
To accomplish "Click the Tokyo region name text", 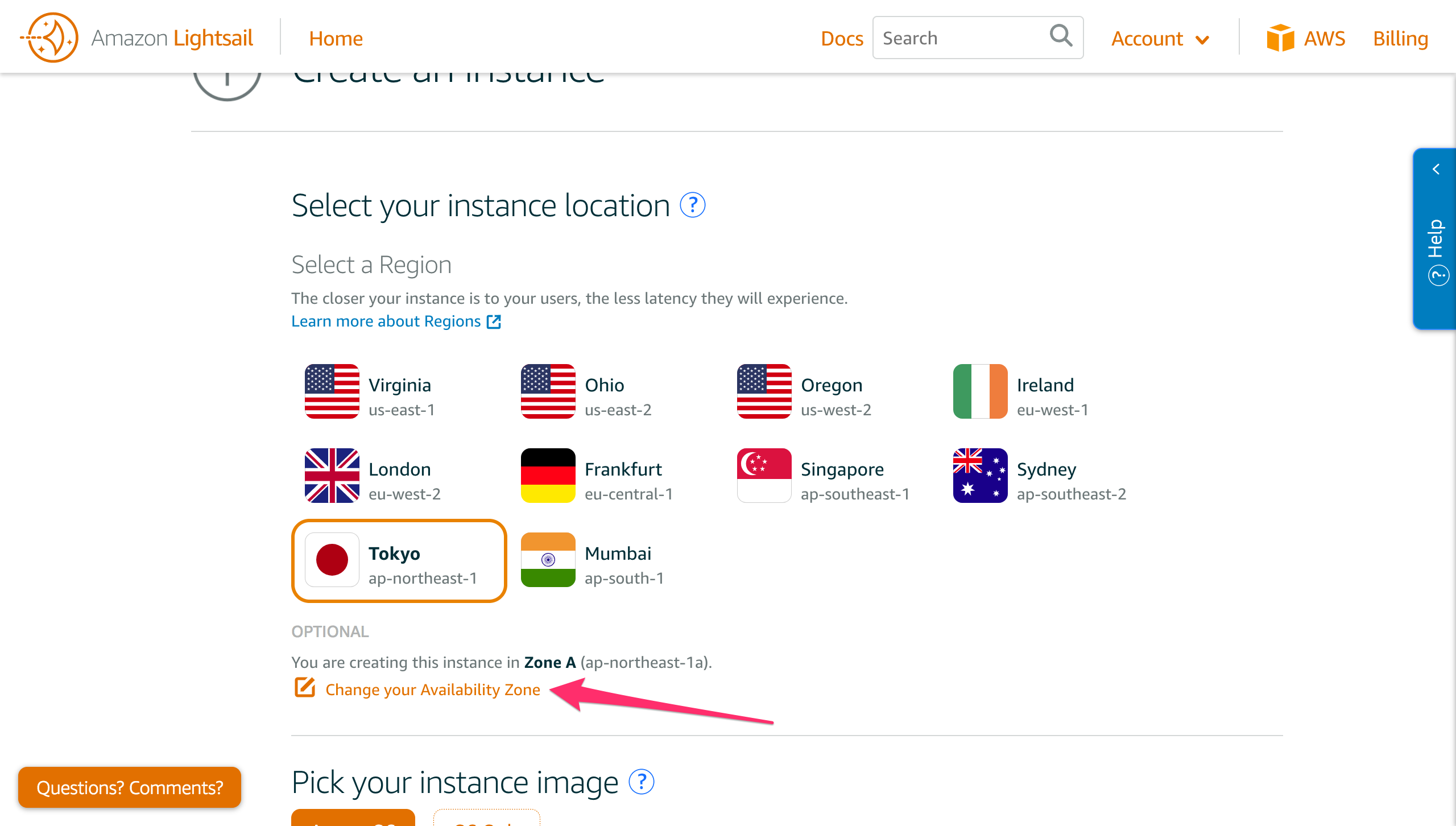I will coord(394,554).
